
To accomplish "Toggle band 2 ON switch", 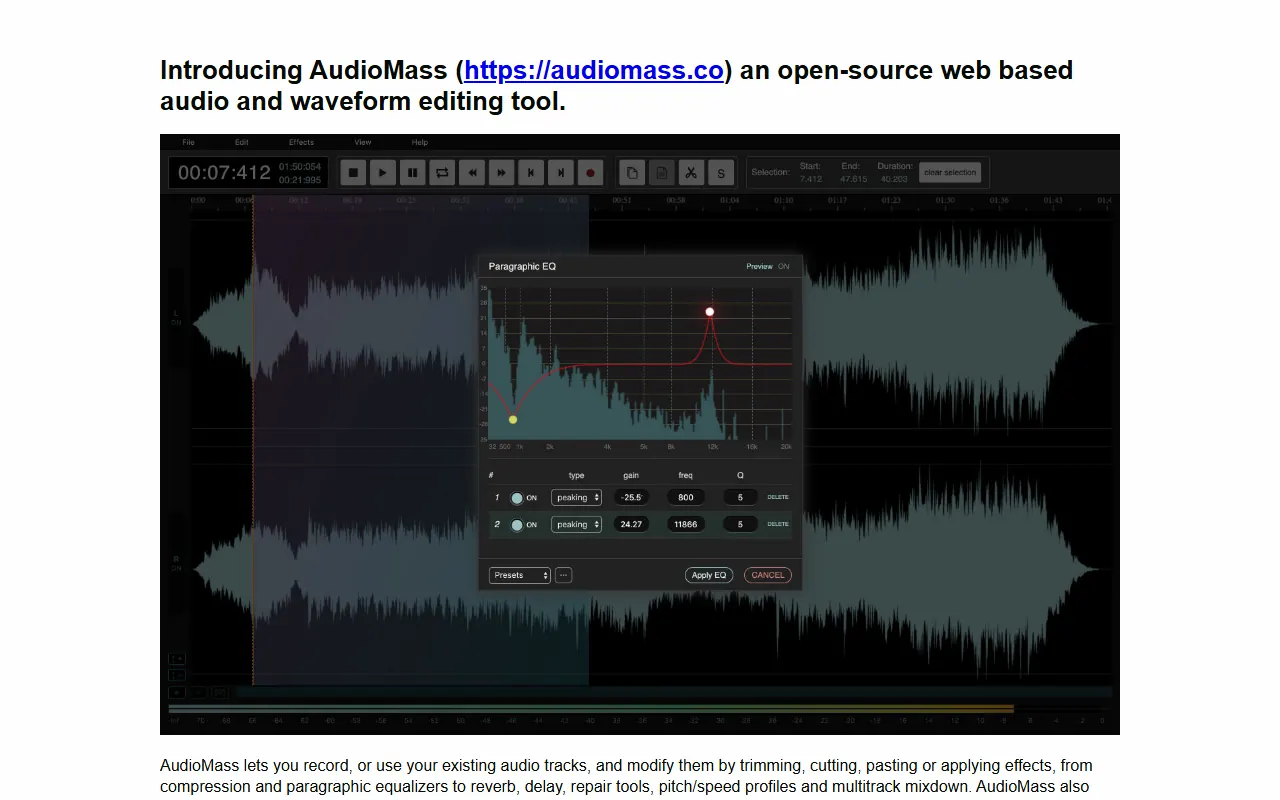I will [517, 525].
